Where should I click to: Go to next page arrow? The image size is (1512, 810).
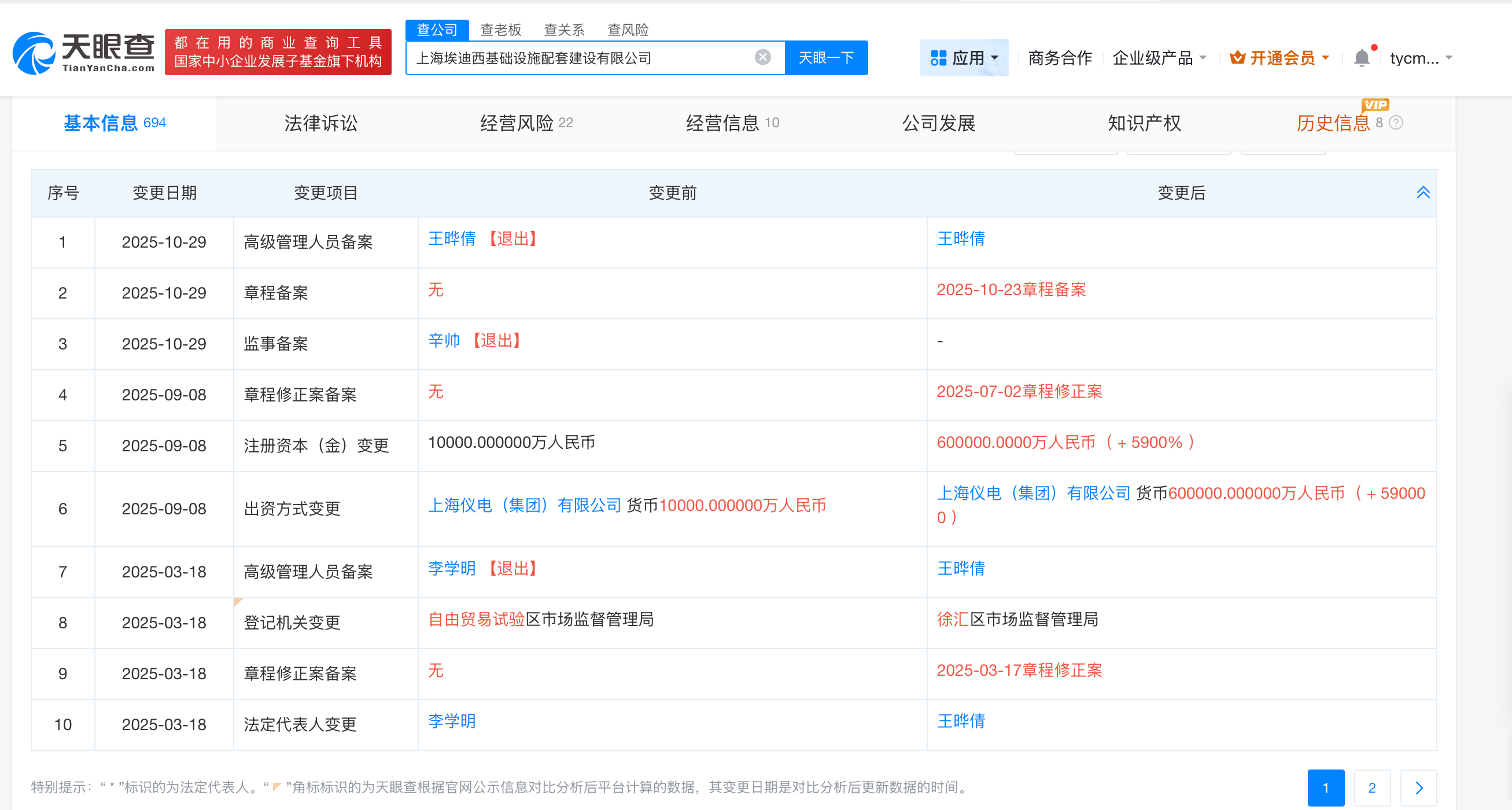[x=1418, y=787]
